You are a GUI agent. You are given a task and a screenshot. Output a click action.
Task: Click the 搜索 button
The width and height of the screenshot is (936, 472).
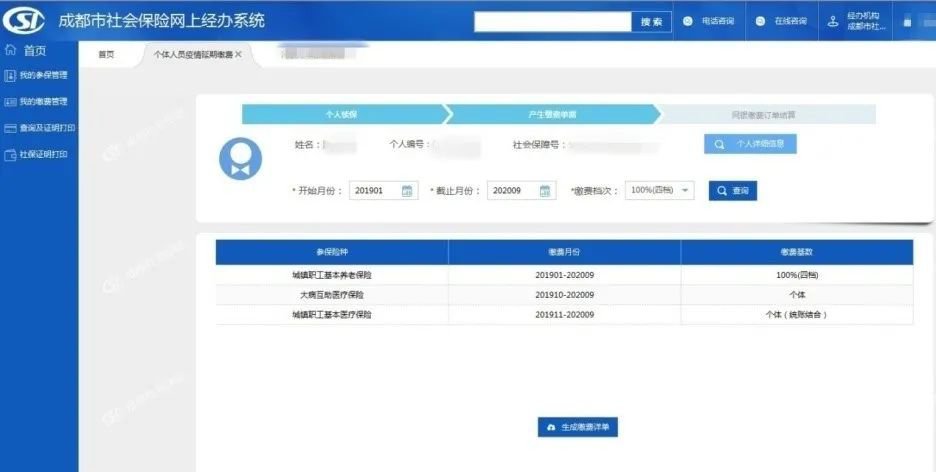pos(651,21)
